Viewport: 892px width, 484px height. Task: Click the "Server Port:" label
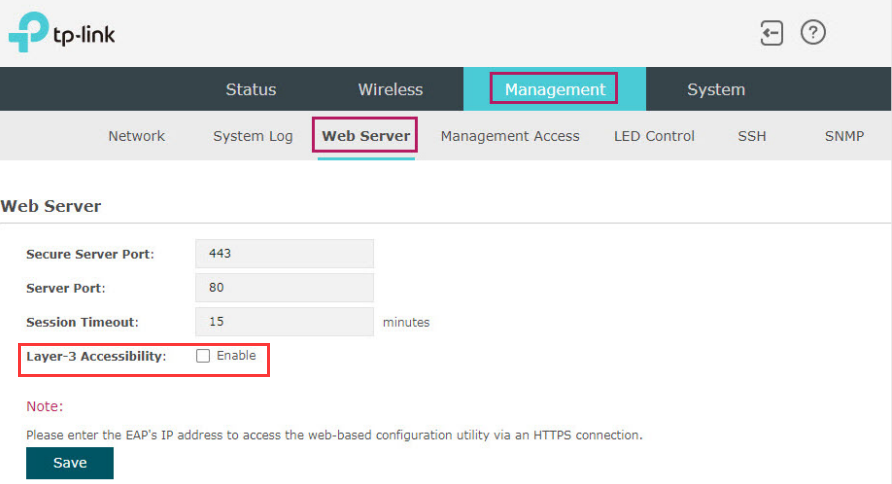pyautogui.click(x=65, y=288)
